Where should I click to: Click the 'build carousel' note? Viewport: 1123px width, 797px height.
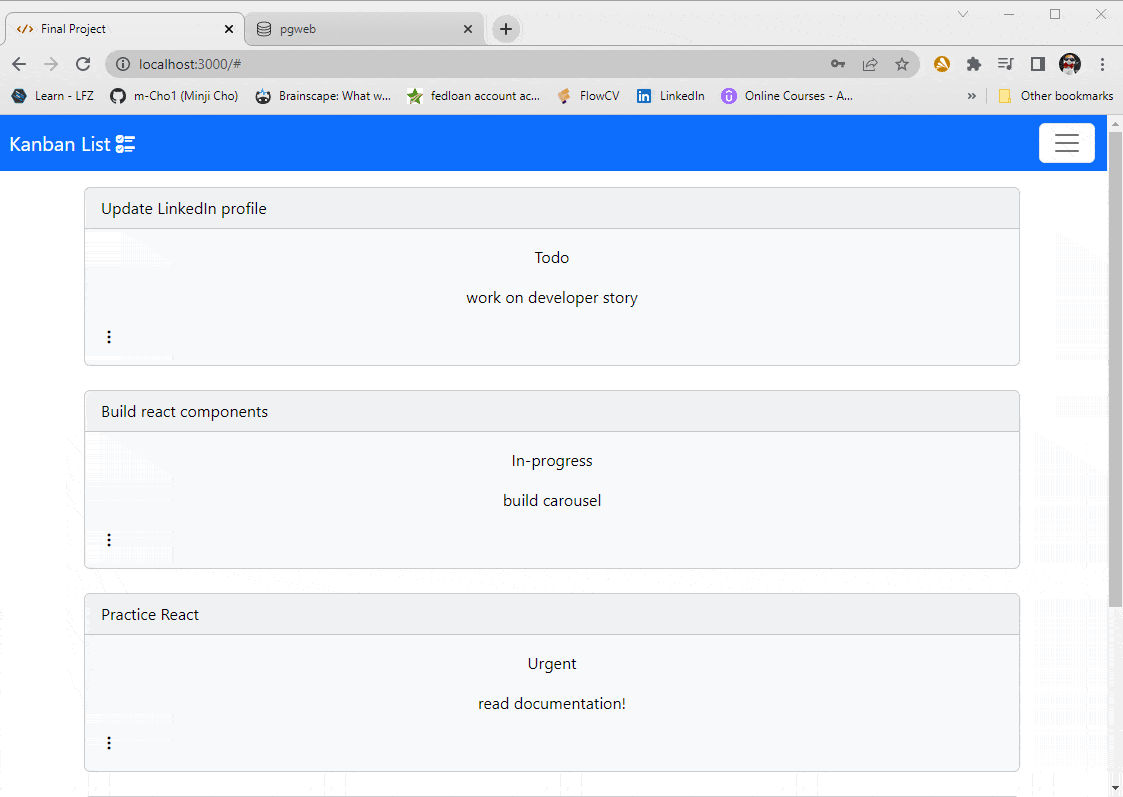(551, 501)
